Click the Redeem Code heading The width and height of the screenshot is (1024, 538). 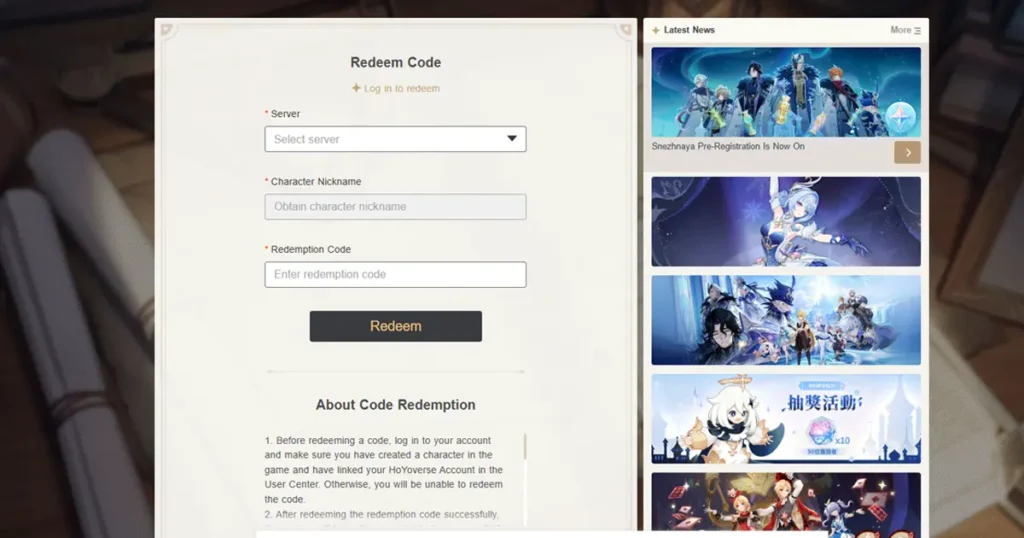396,63
